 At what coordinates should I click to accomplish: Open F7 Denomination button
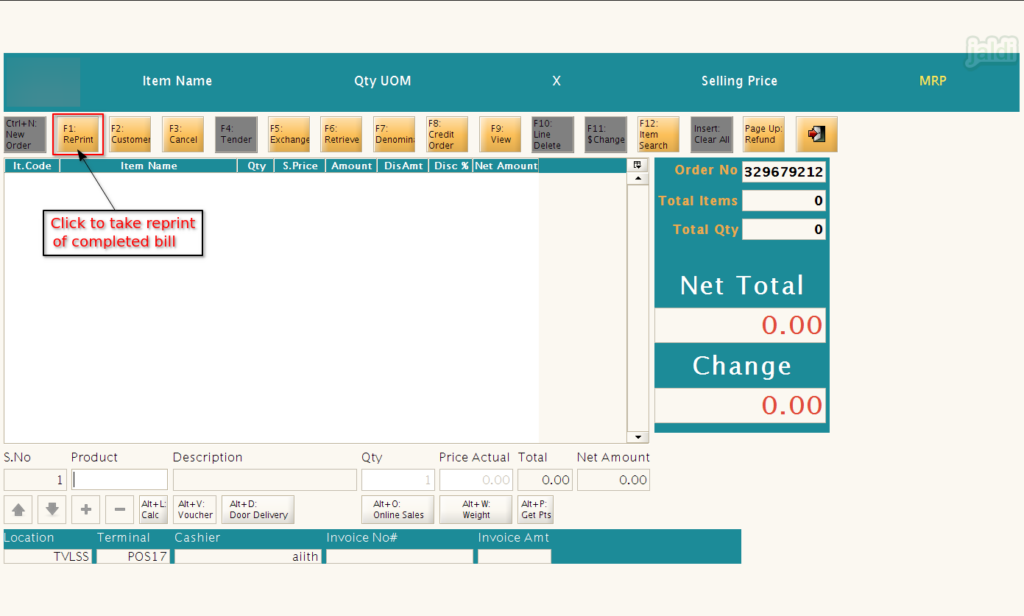point(394,135)
